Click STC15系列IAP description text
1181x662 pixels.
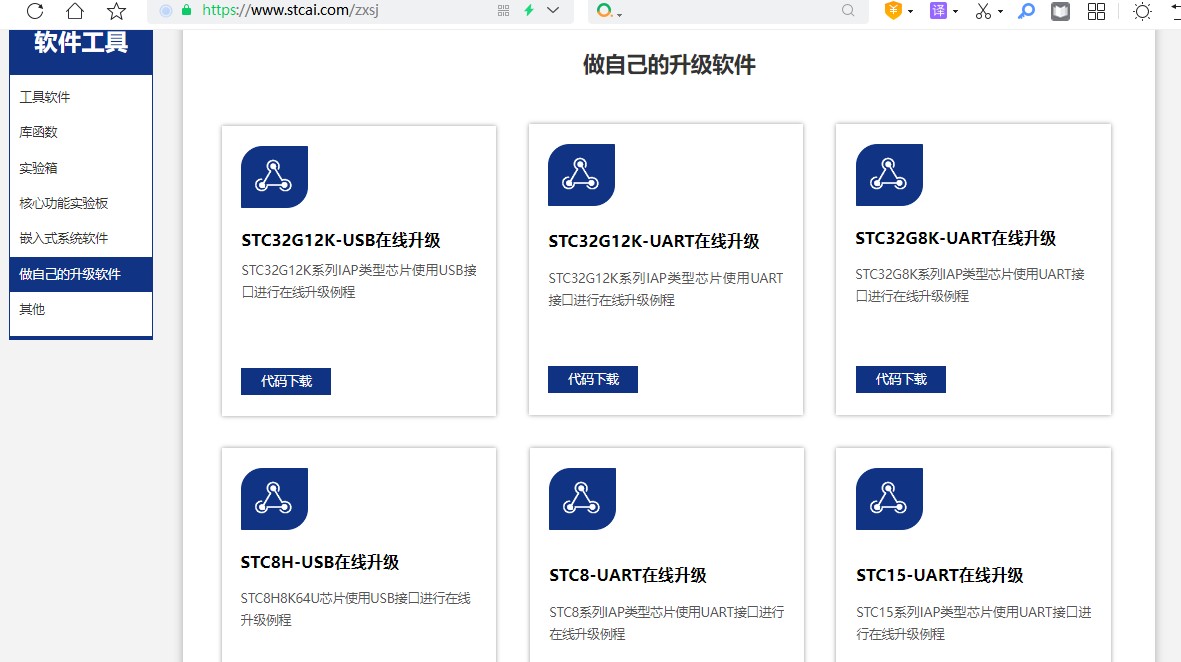coord(974,623)
